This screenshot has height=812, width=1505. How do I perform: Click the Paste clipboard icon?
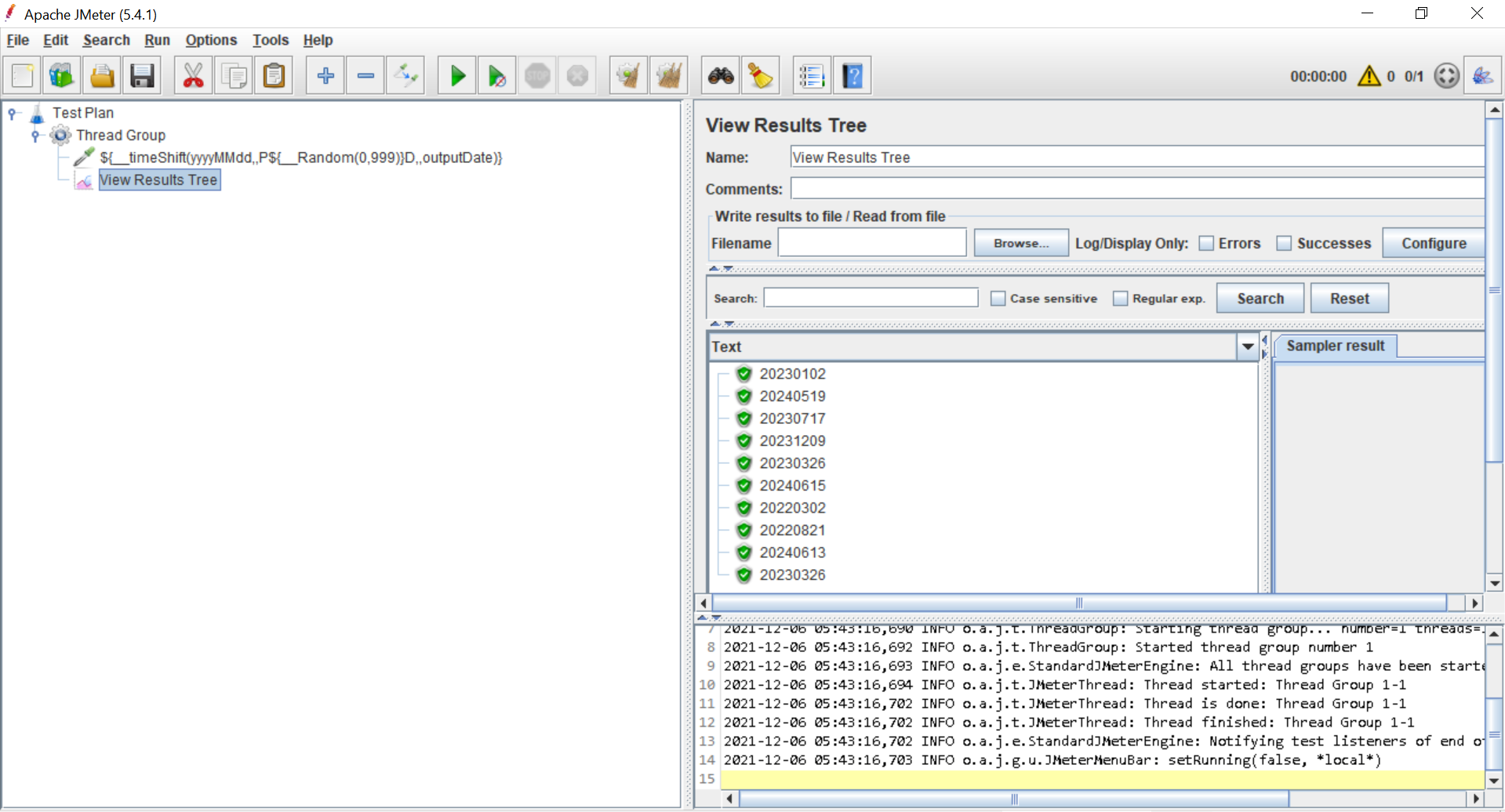click(274, 76)
